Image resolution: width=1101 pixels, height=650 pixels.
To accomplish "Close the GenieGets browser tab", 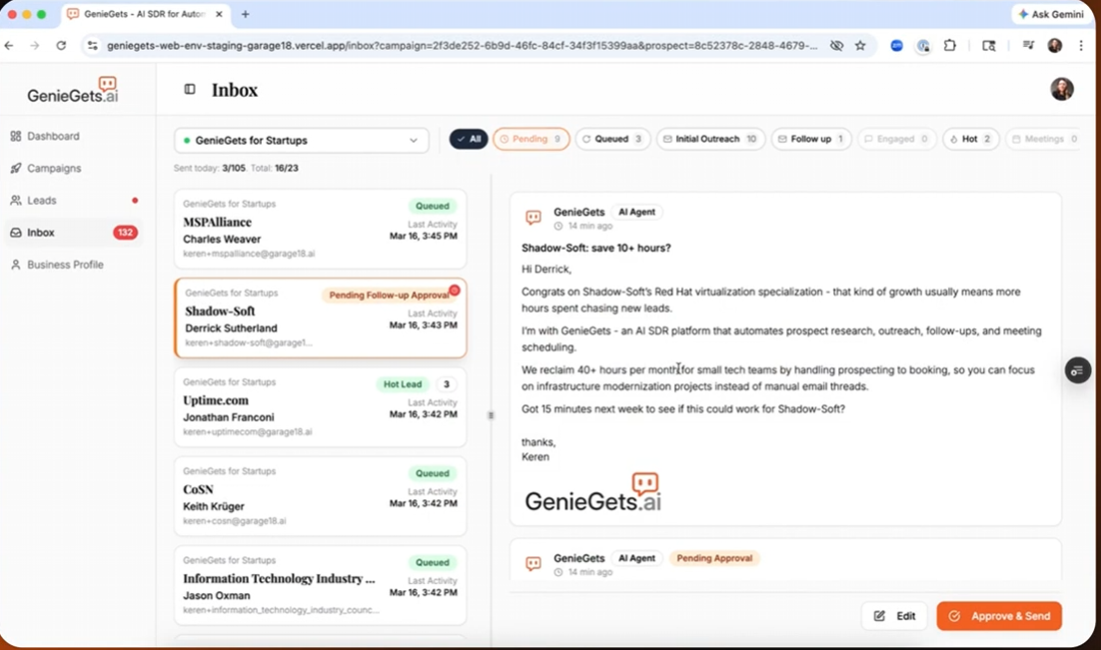I will point(219,14).
